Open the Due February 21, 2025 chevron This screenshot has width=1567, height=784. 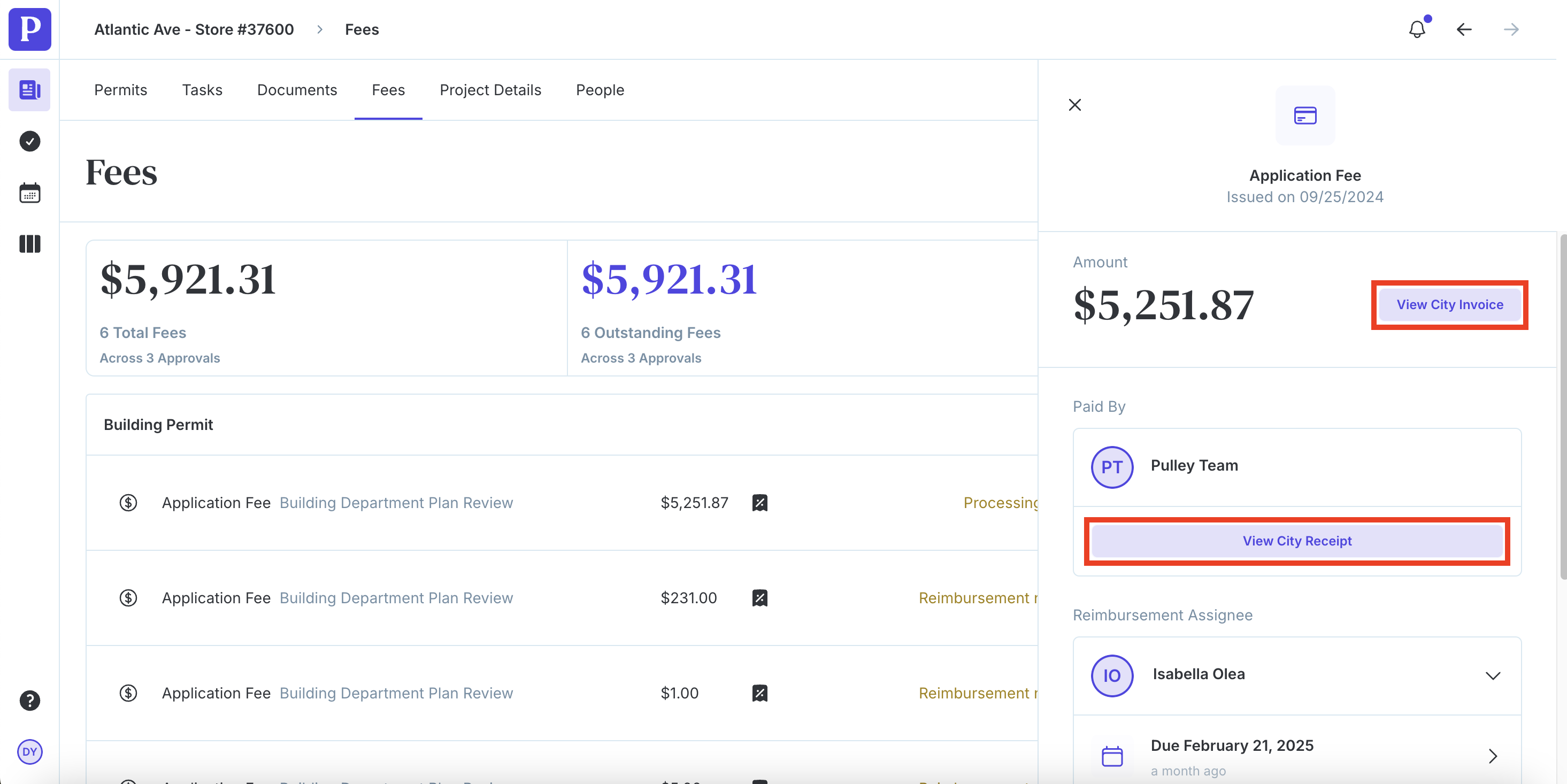point(1492,756)
